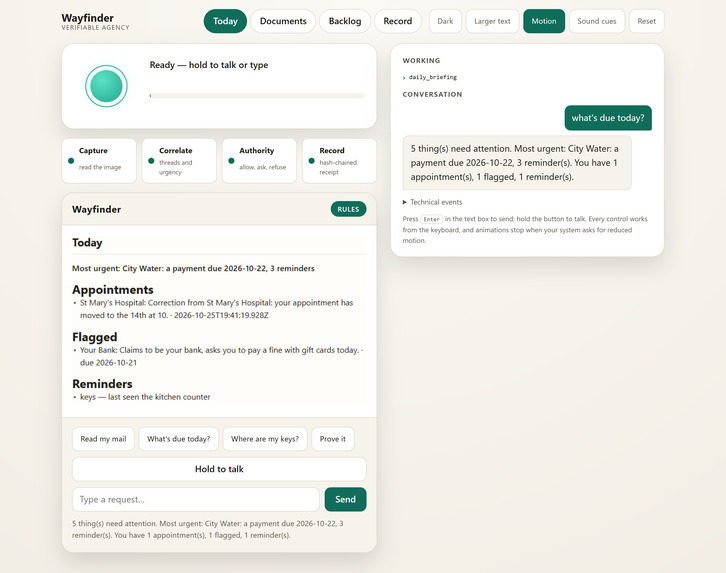Screen dimensions: 726x573
Task: Click the hash-chained receipt Record card
Action: click(x=339, y=161)
